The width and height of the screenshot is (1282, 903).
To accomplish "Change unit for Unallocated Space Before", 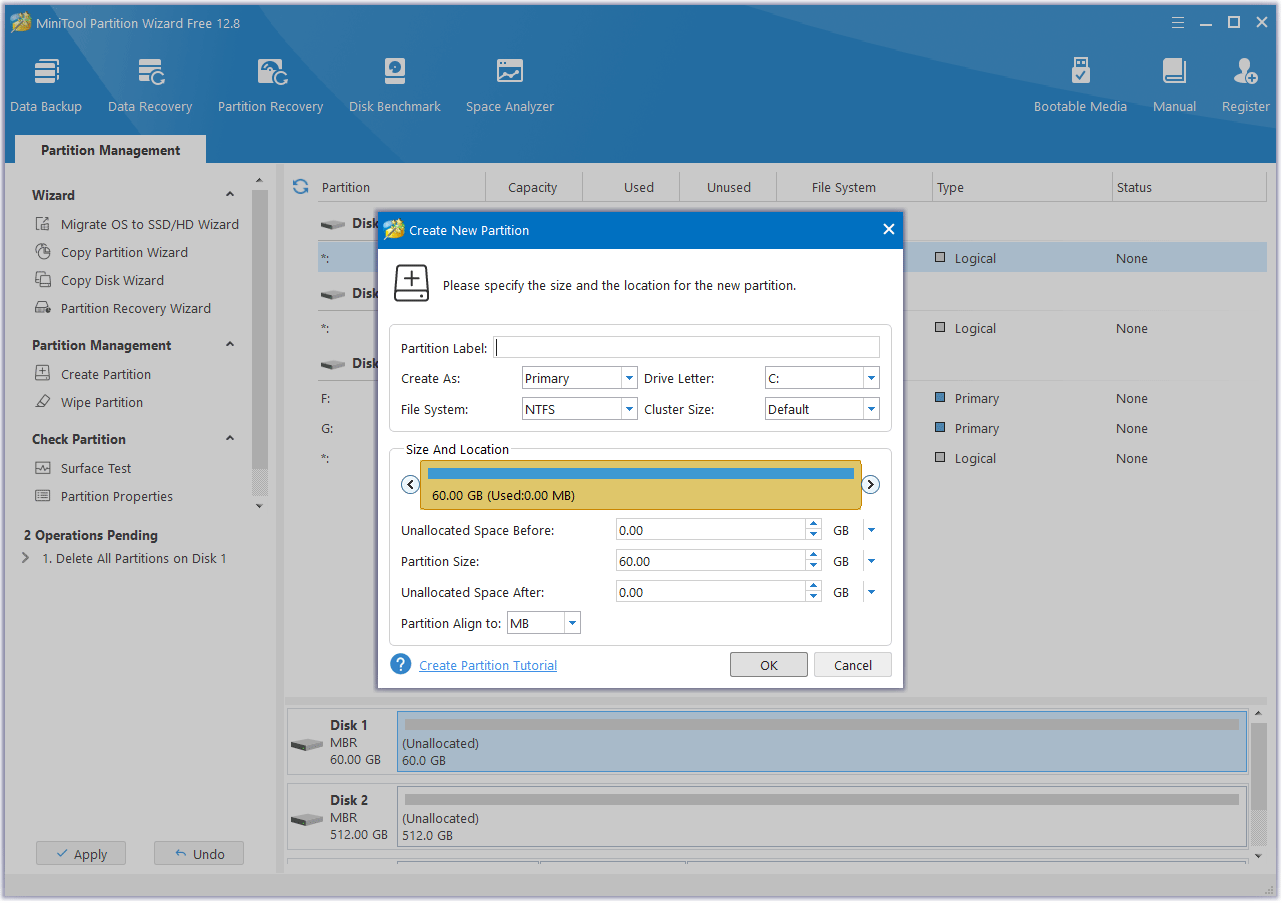I will [871, 531].
